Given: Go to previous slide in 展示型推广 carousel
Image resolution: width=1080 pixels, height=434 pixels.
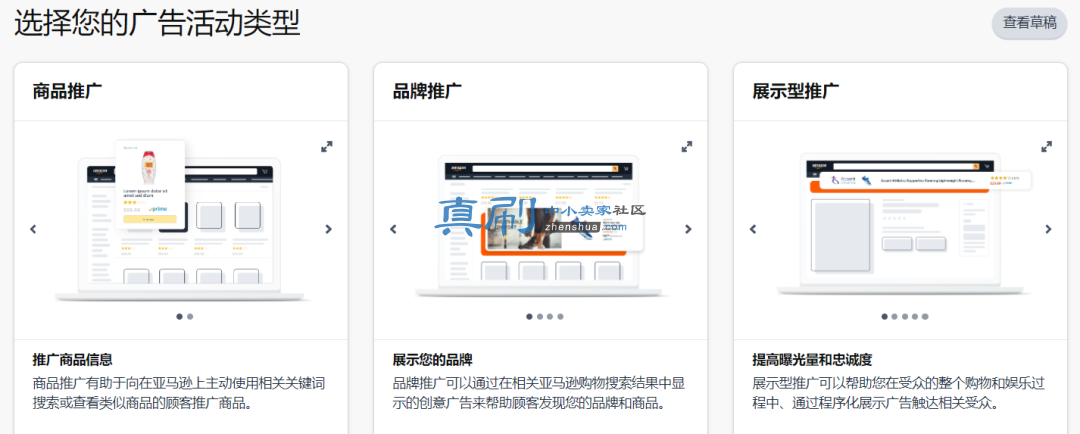Looking at the screenshot, I should pos(753,229).
